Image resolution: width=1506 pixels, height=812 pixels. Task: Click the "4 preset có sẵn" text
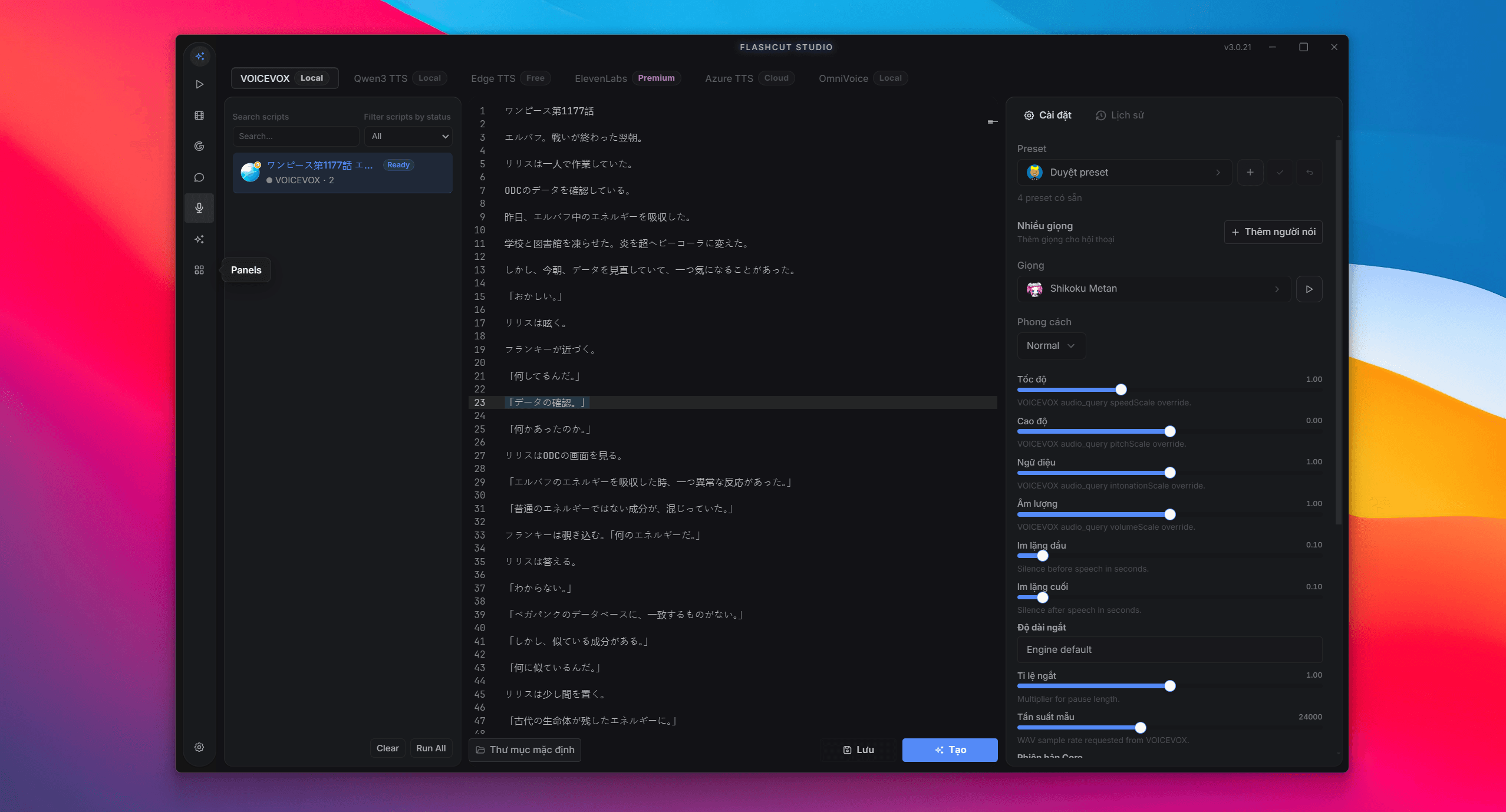[1050, 198]
